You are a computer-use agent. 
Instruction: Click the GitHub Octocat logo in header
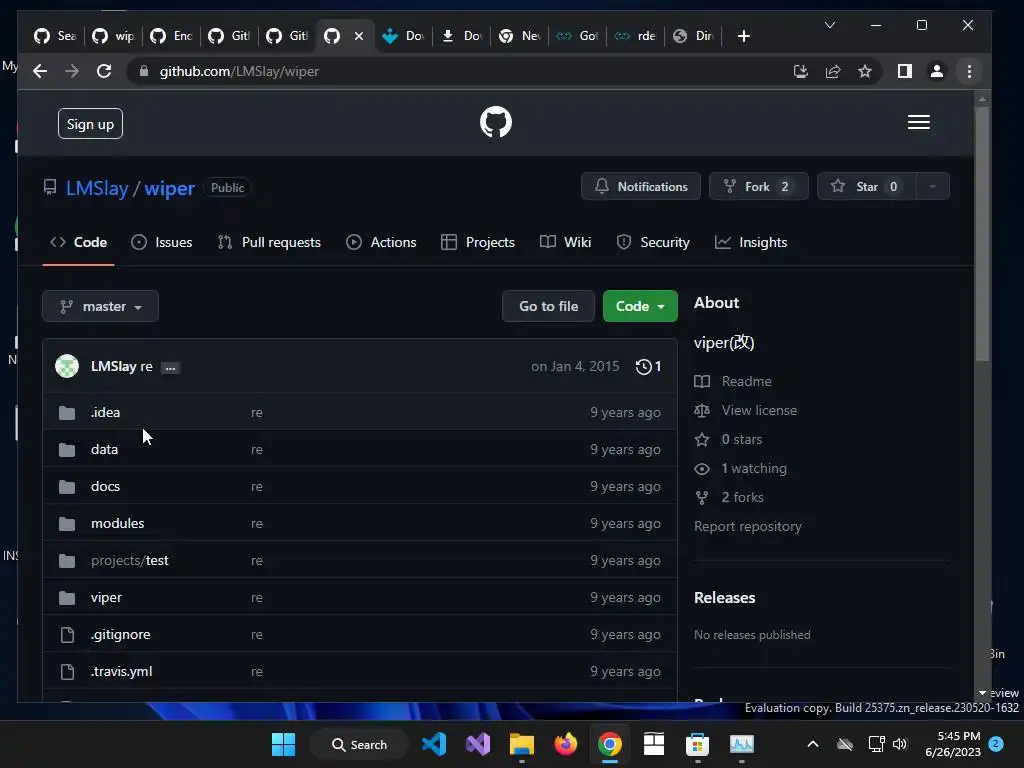pos(496,122)
